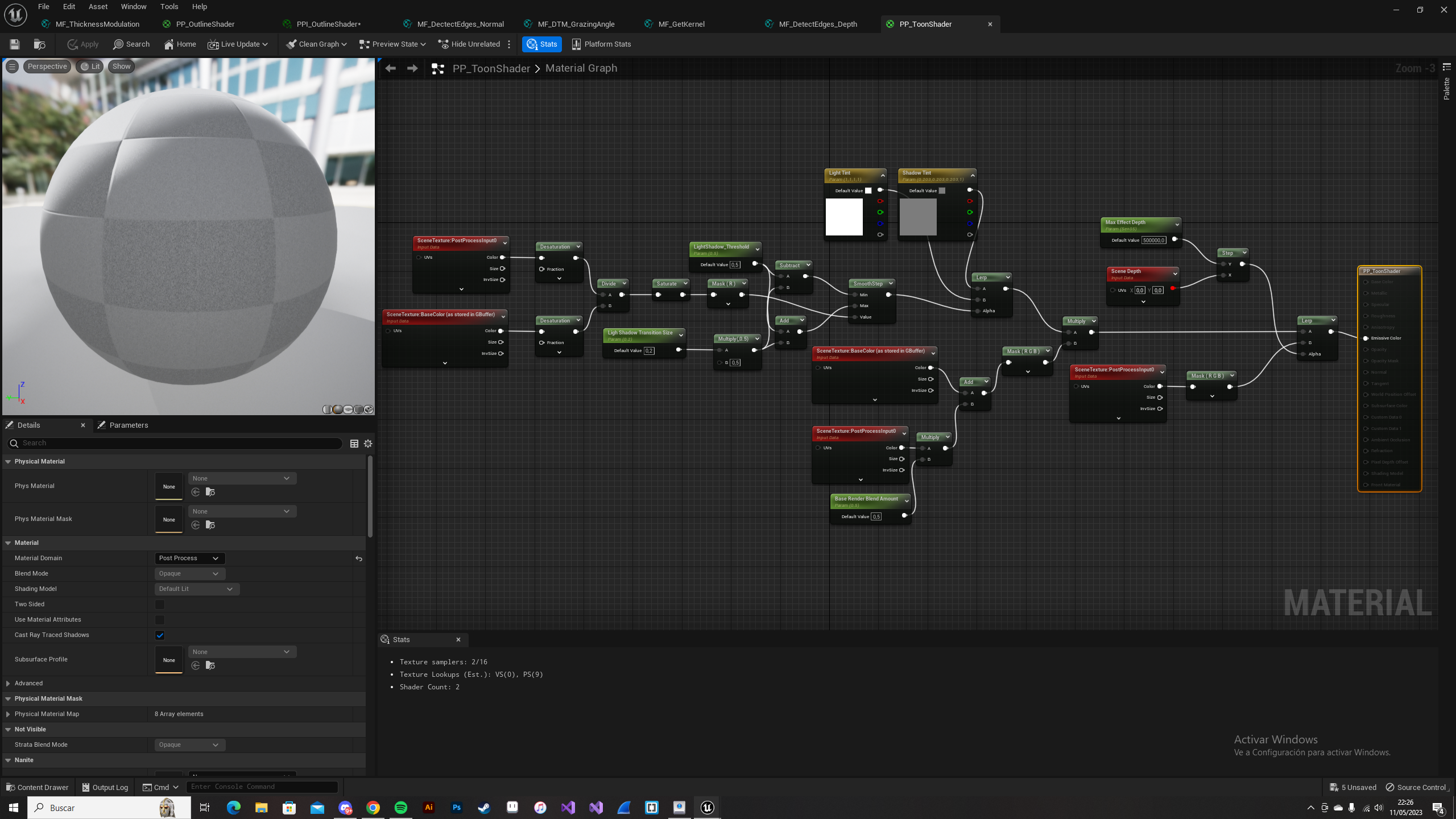The image size is (1456, 819).
Task: Click the Browse to asset icon
Action: [x=39, y=44]
